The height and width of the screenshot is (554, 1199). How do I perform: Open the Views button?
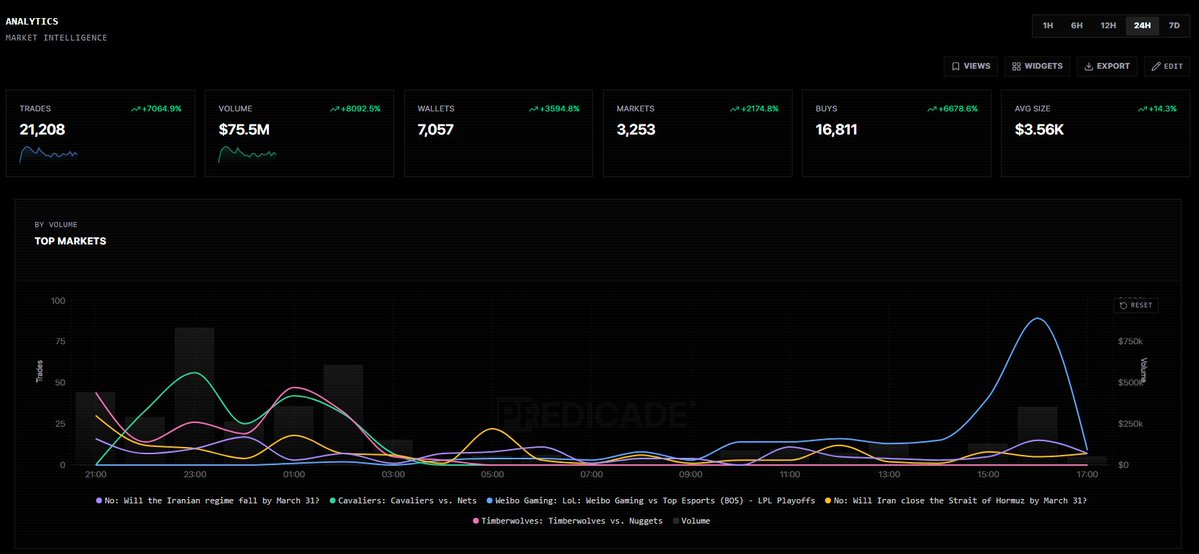(x=970, y=67)
